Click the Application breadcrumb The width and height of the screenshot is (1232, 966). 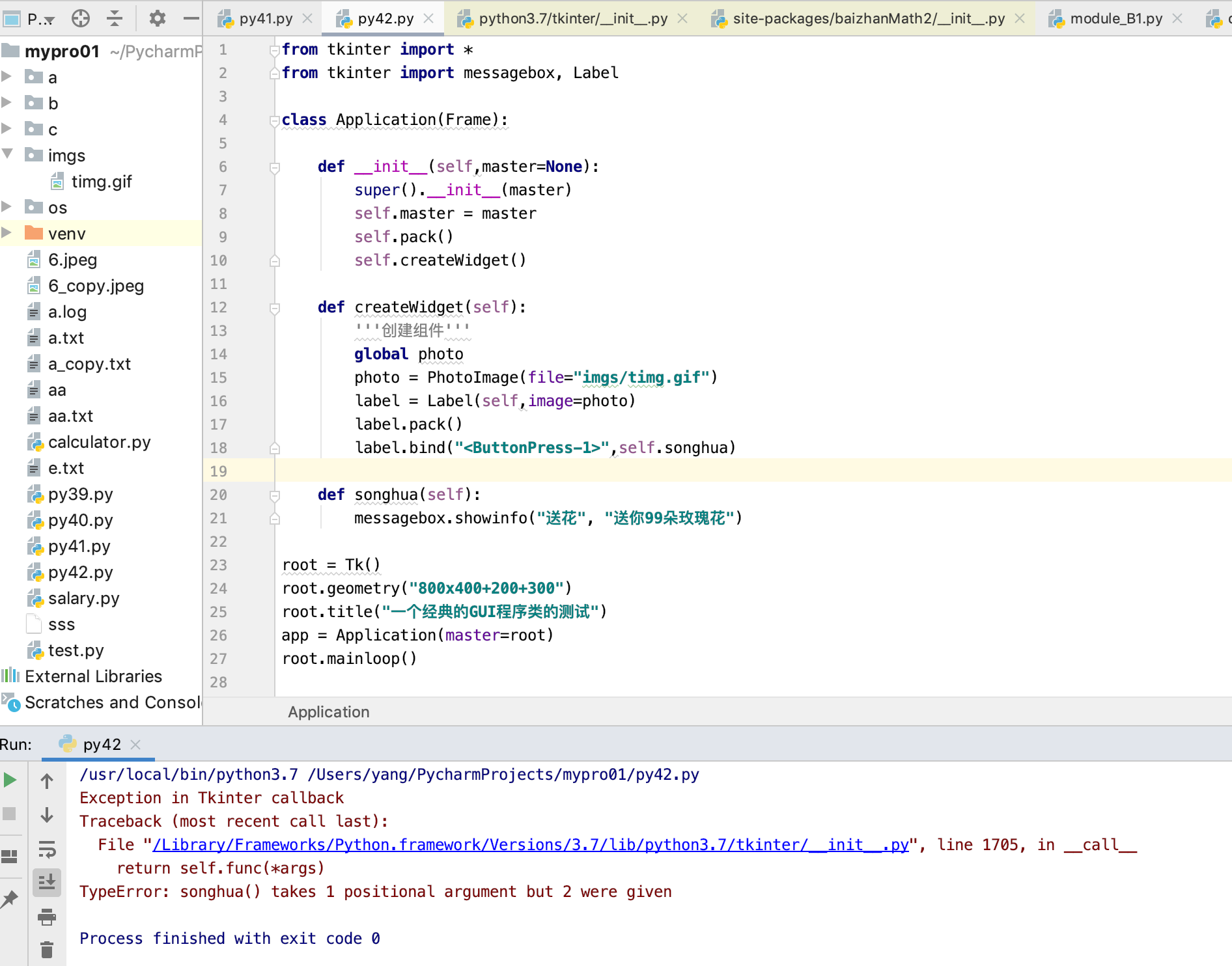[x=328, y=712]
